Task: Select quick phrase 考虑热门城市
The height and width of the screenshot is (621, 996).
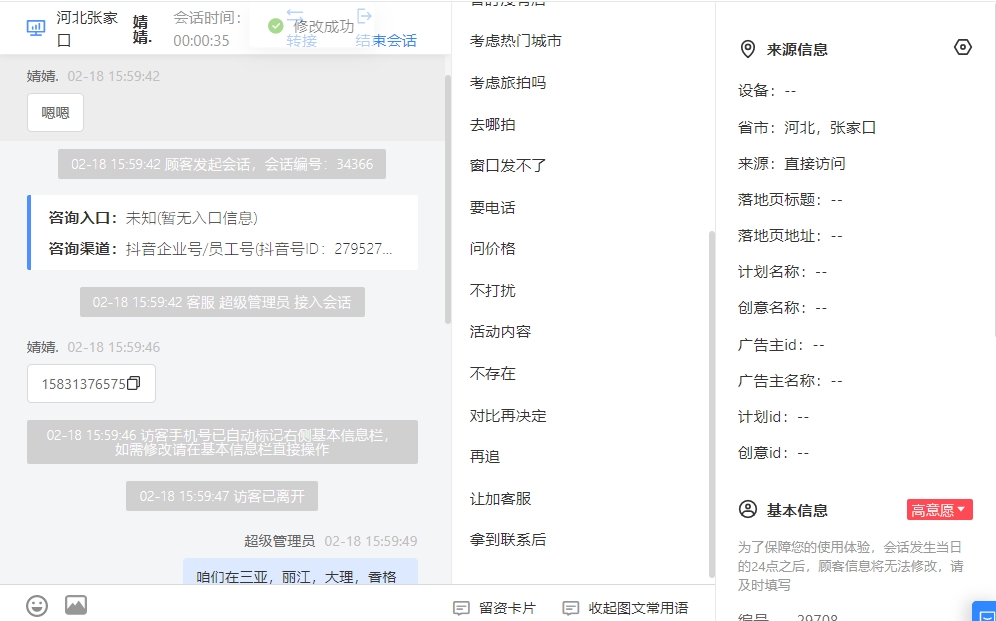Action: pos(515,41)
